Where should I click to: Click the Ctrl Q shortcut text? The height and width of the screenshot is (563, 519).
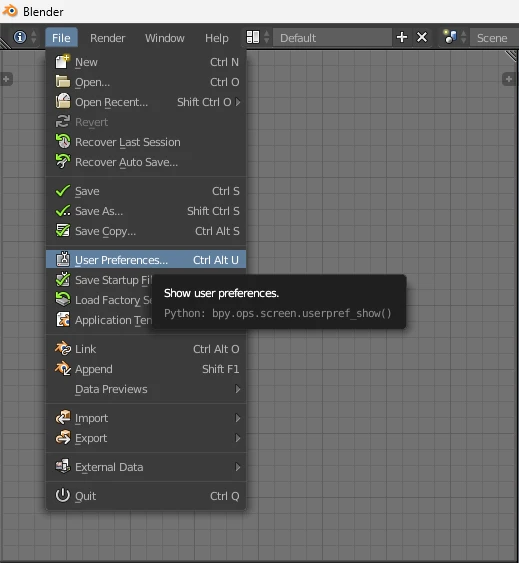(224, 495)
